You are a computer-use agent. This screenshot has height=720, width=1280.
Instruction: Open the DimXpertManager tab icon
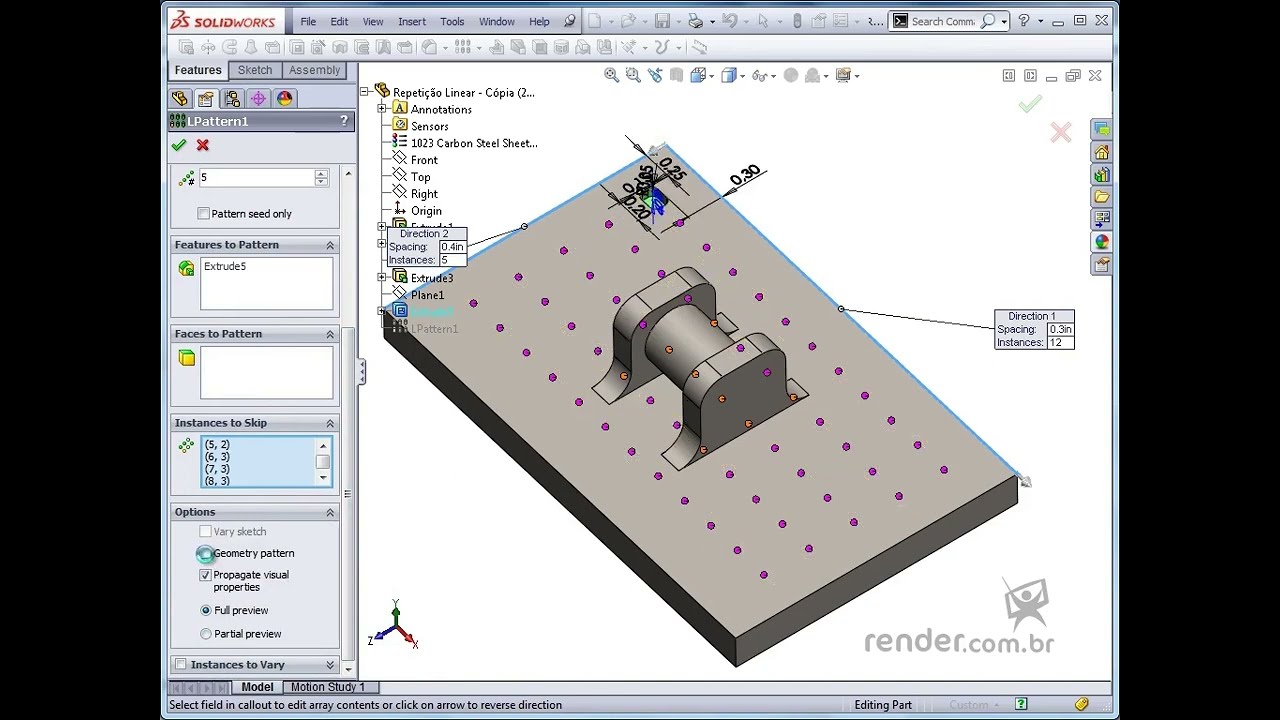pos(258,98)
